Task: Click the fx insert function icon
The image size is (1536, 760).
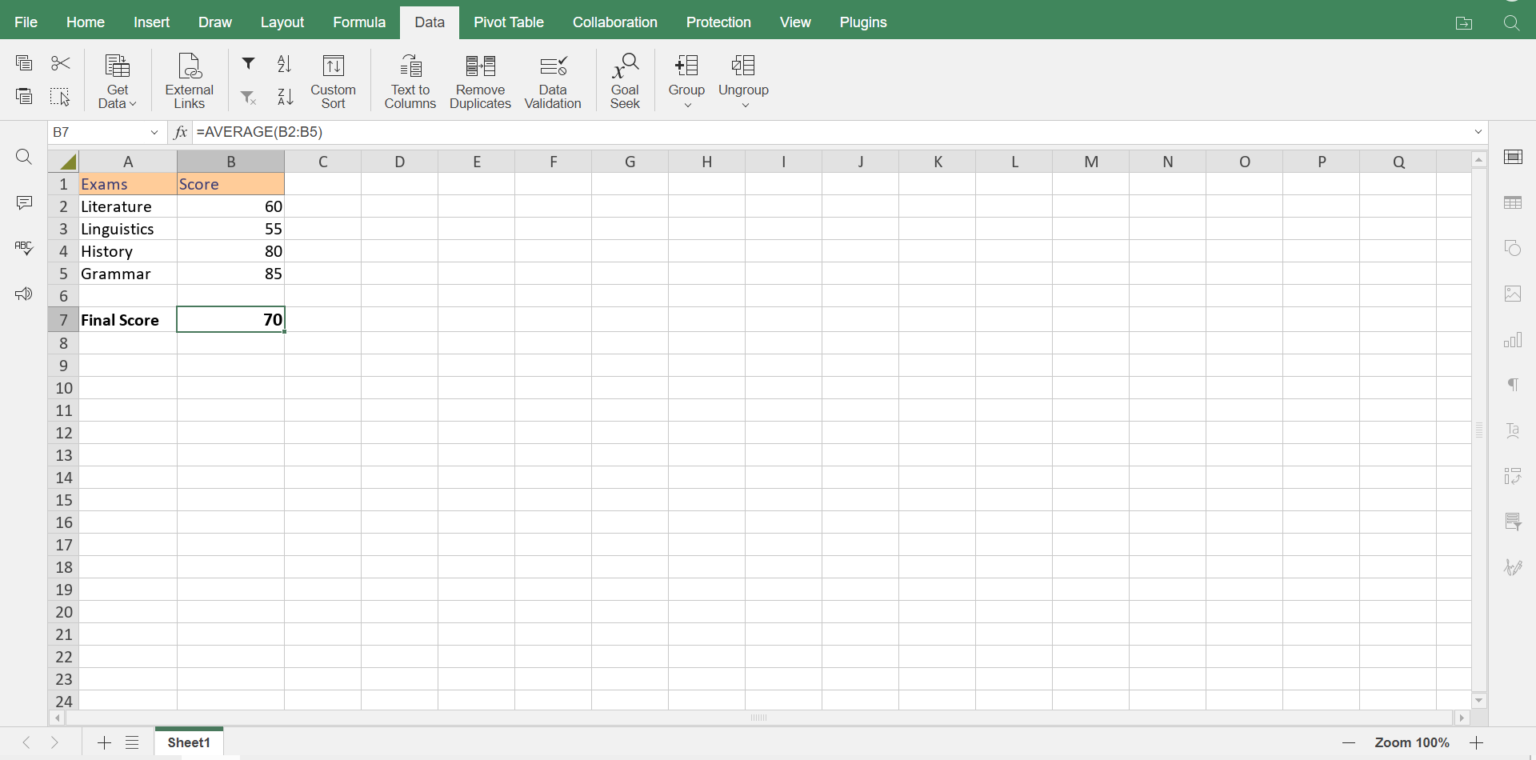Action: tap(180, 132)
